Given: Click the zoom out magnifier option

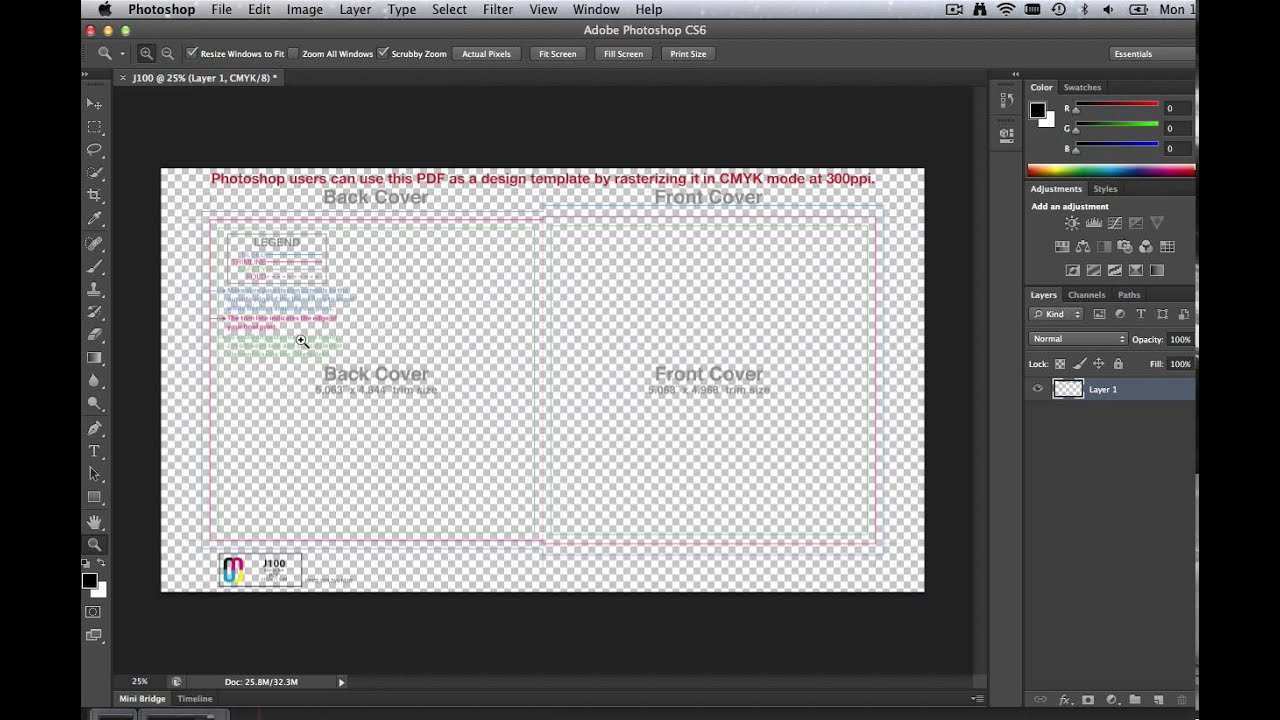Looking at the screenshot, I should click(x=167, y=54).
